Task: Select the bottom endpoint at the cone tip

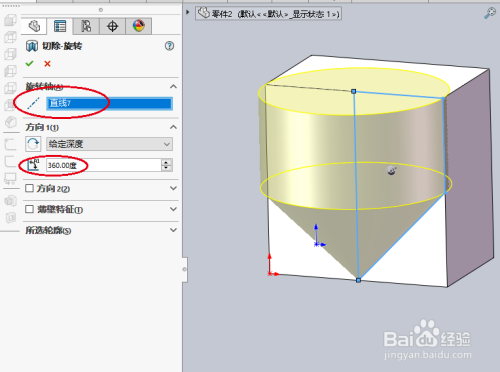Action: point(358,280)
